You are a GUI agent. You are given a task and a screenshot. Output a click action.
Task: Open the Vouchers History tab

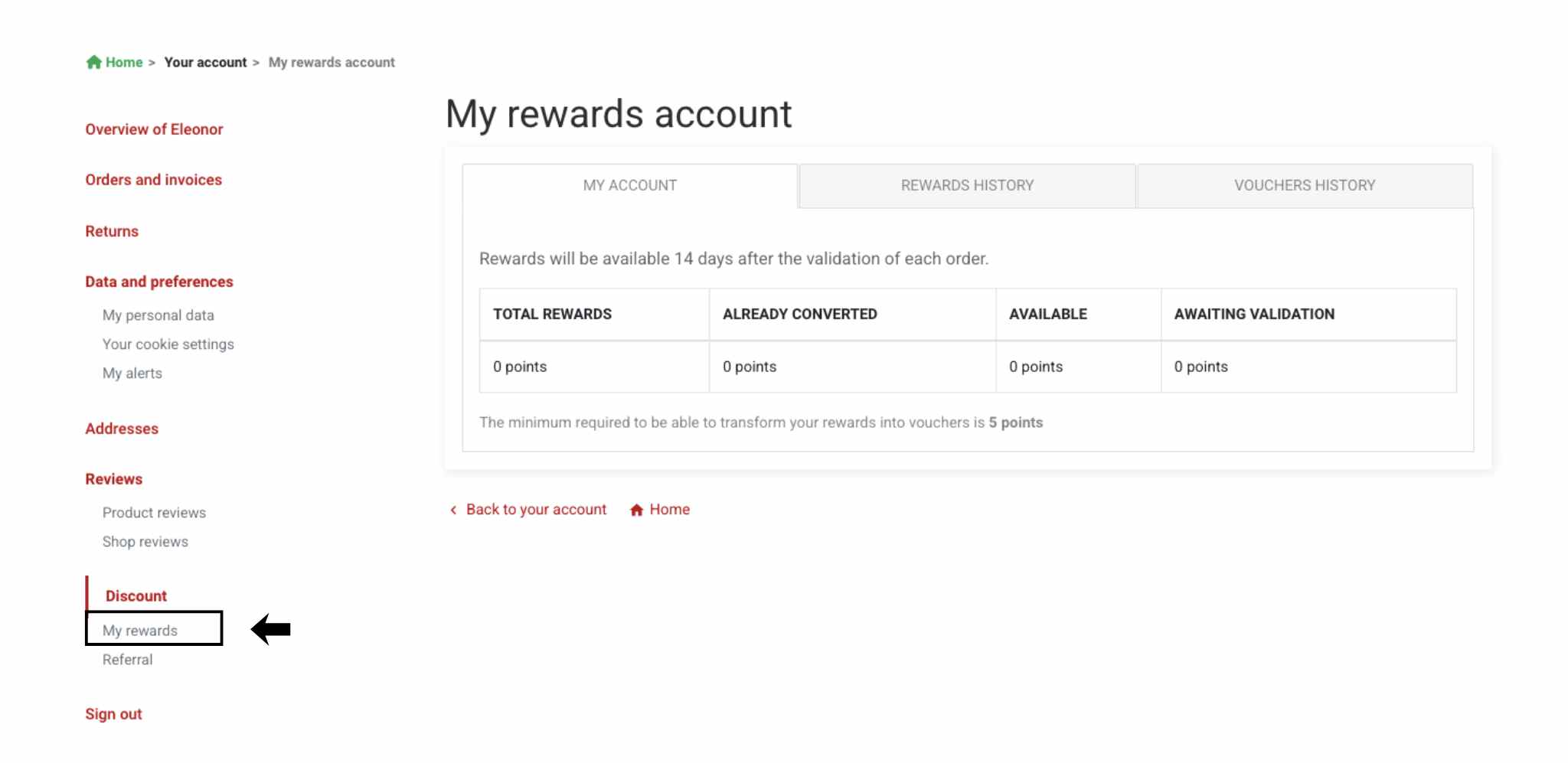[1304, 185]
